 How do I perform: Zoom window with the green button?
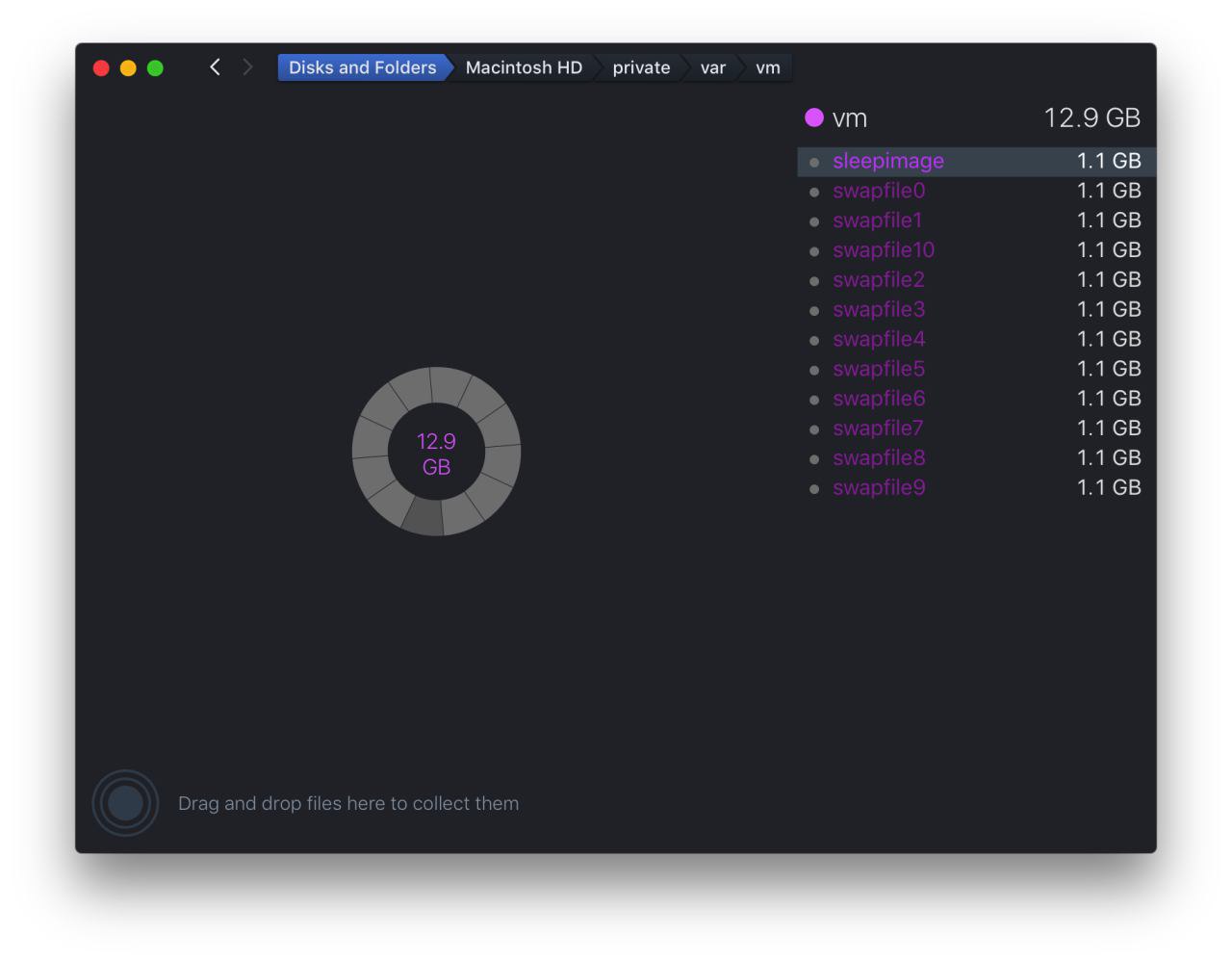[x=155, y=68]
